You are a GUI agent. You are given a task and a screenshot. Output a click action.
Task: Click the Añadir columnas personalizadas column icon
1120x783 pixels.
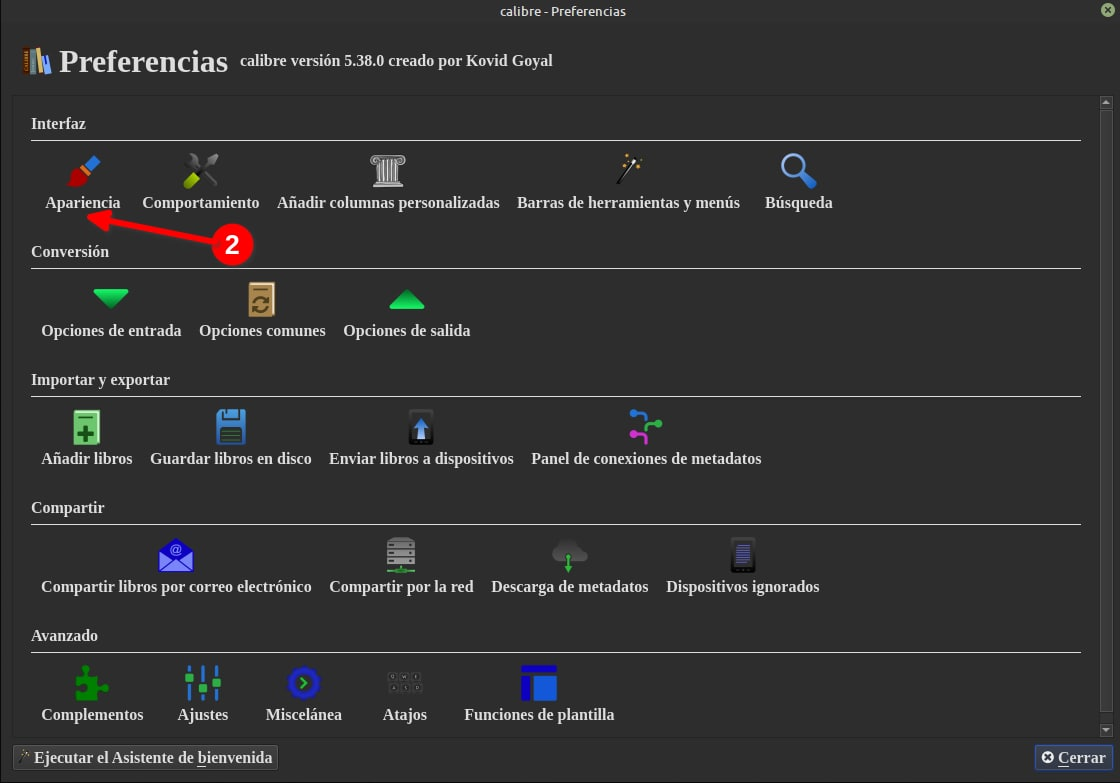(388, 171)
